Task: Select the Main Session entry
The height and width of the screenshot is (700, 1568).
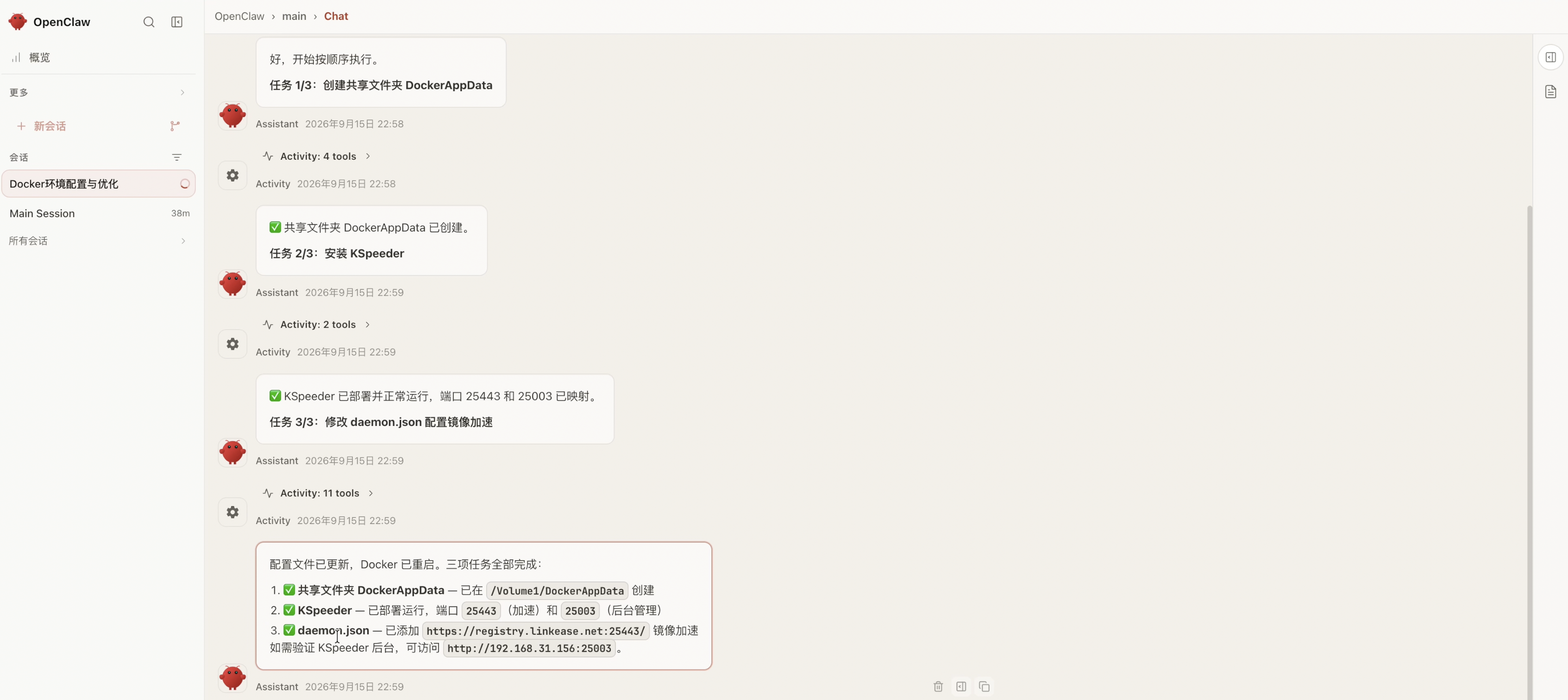Action: [x=99, y=213]
